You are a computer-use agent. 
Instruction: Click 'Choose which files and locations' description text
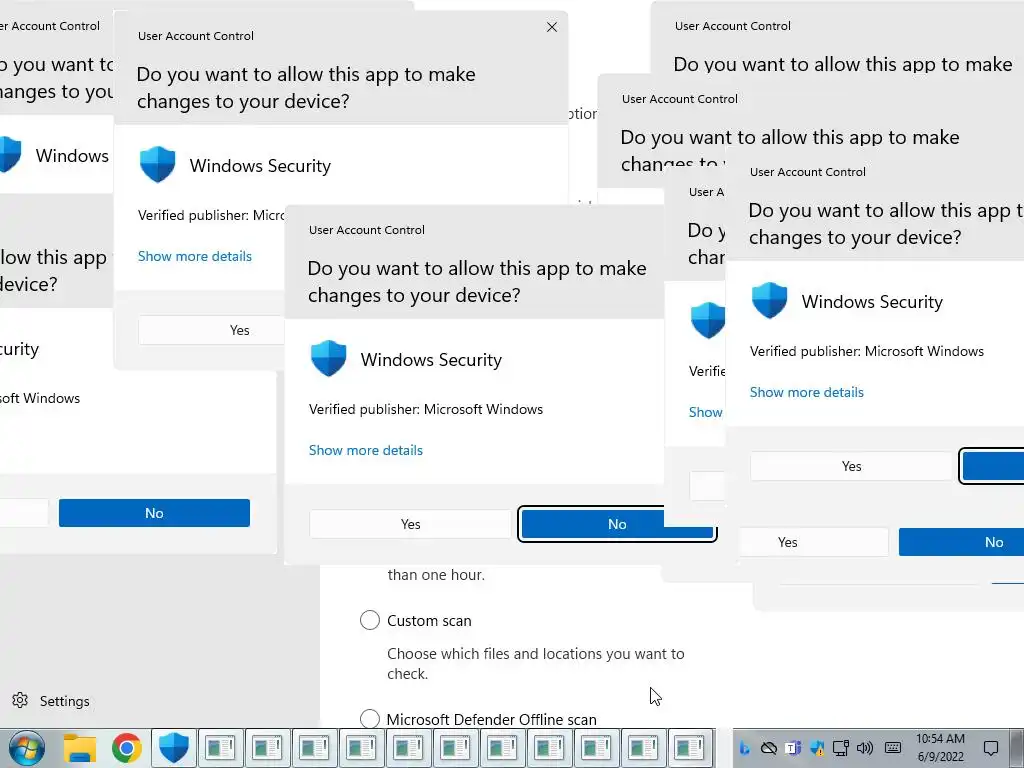coord(536,664)
